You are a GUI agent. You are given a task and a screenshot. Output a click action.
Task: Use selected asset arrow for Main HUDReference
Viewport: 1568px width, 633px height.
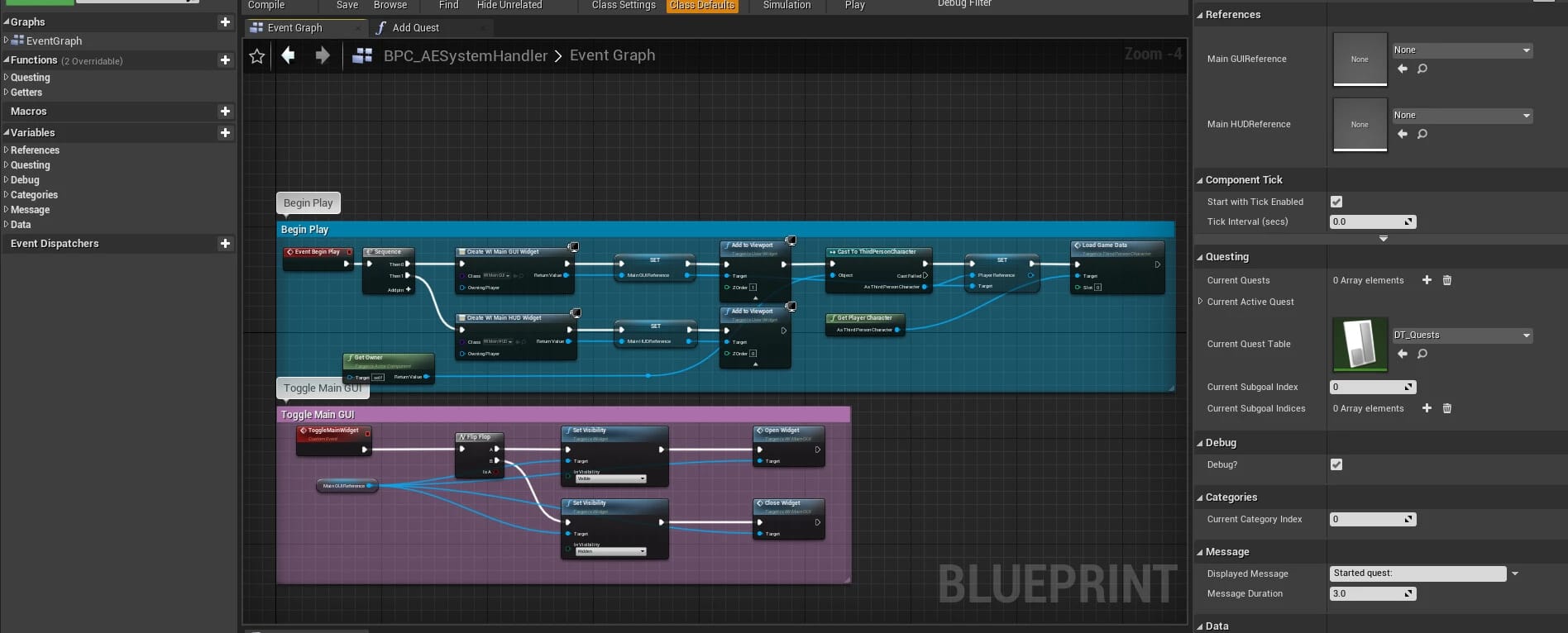point(1403,134)
